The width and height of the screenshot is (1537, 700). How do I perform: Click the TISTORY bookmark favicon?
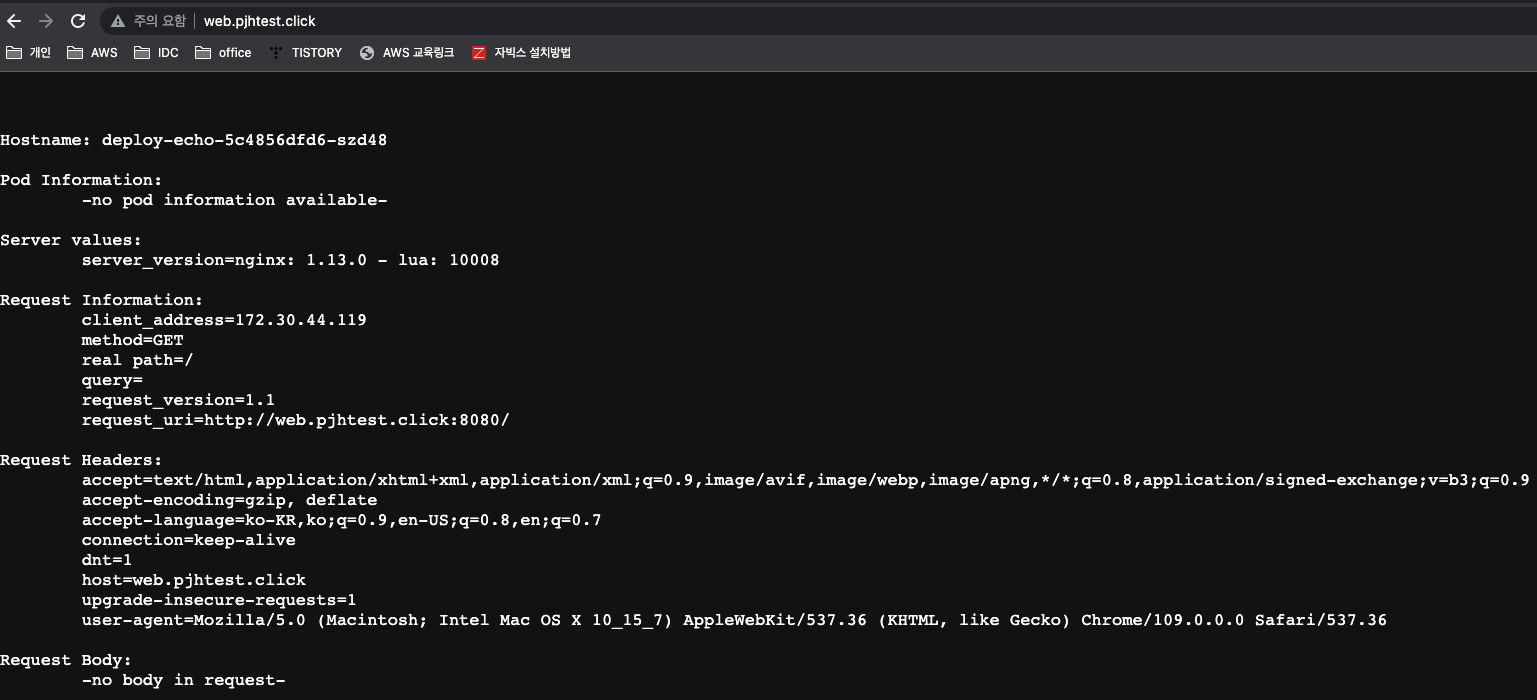pyautogui.click(x=276, y=53)
